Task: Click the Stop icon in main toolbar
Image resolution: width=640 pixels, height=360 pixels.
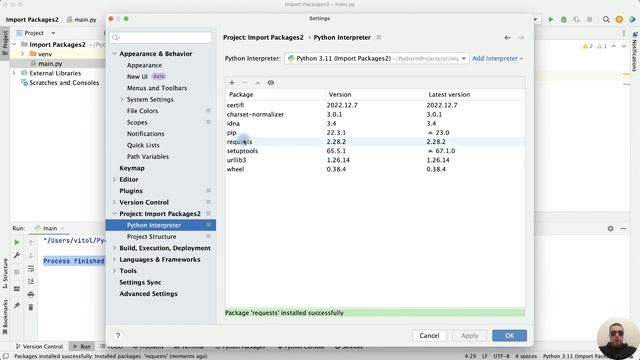Action: click(x=589, y=19)
